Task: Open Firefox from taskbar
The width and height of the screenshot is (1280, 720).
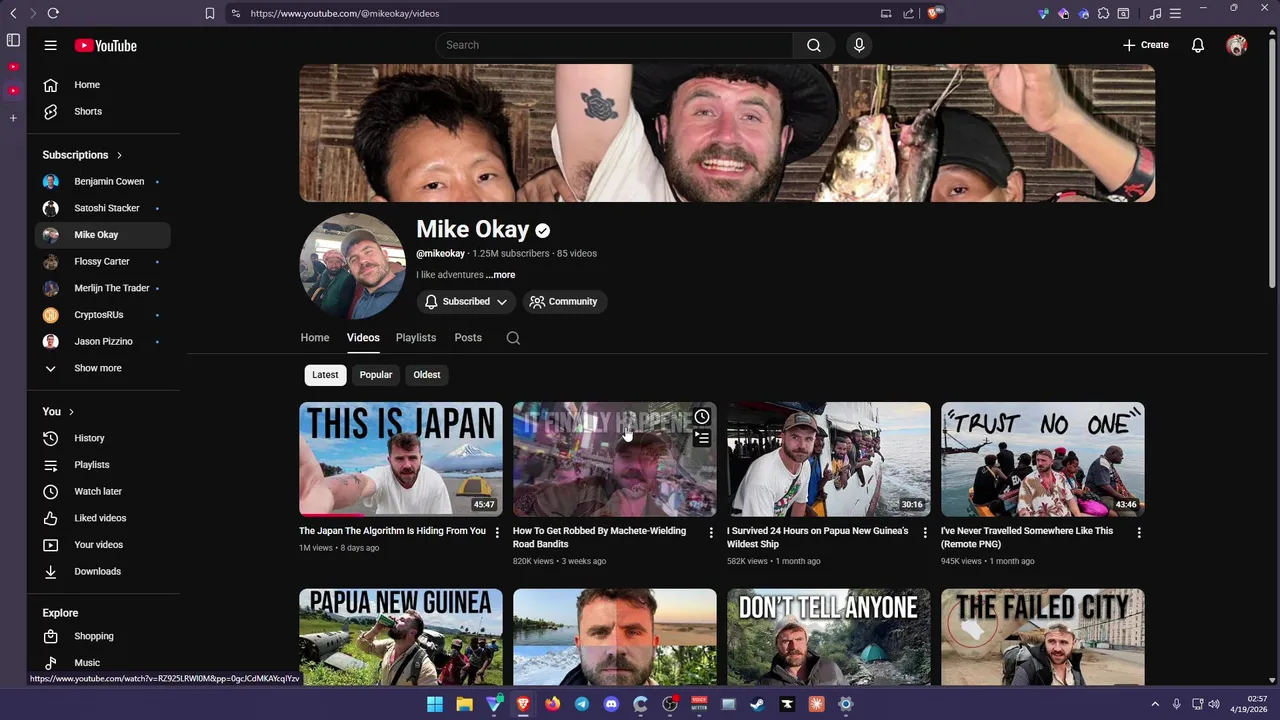Action: [553, 704]
